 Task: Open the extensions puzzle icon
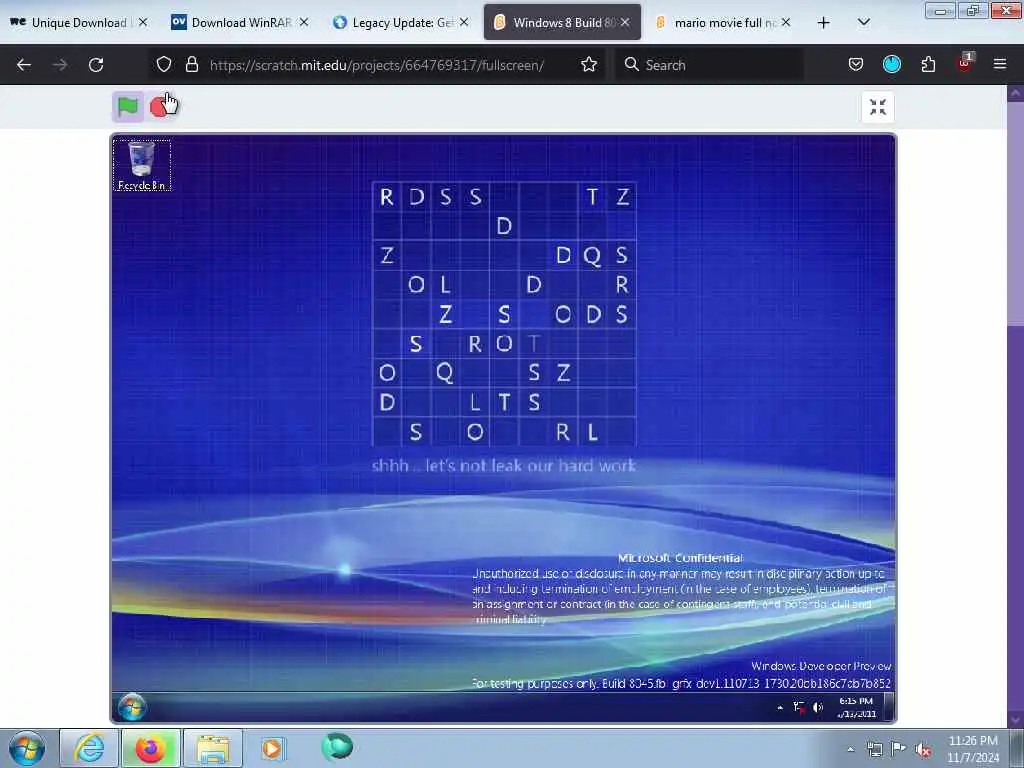tap(928, 64)
